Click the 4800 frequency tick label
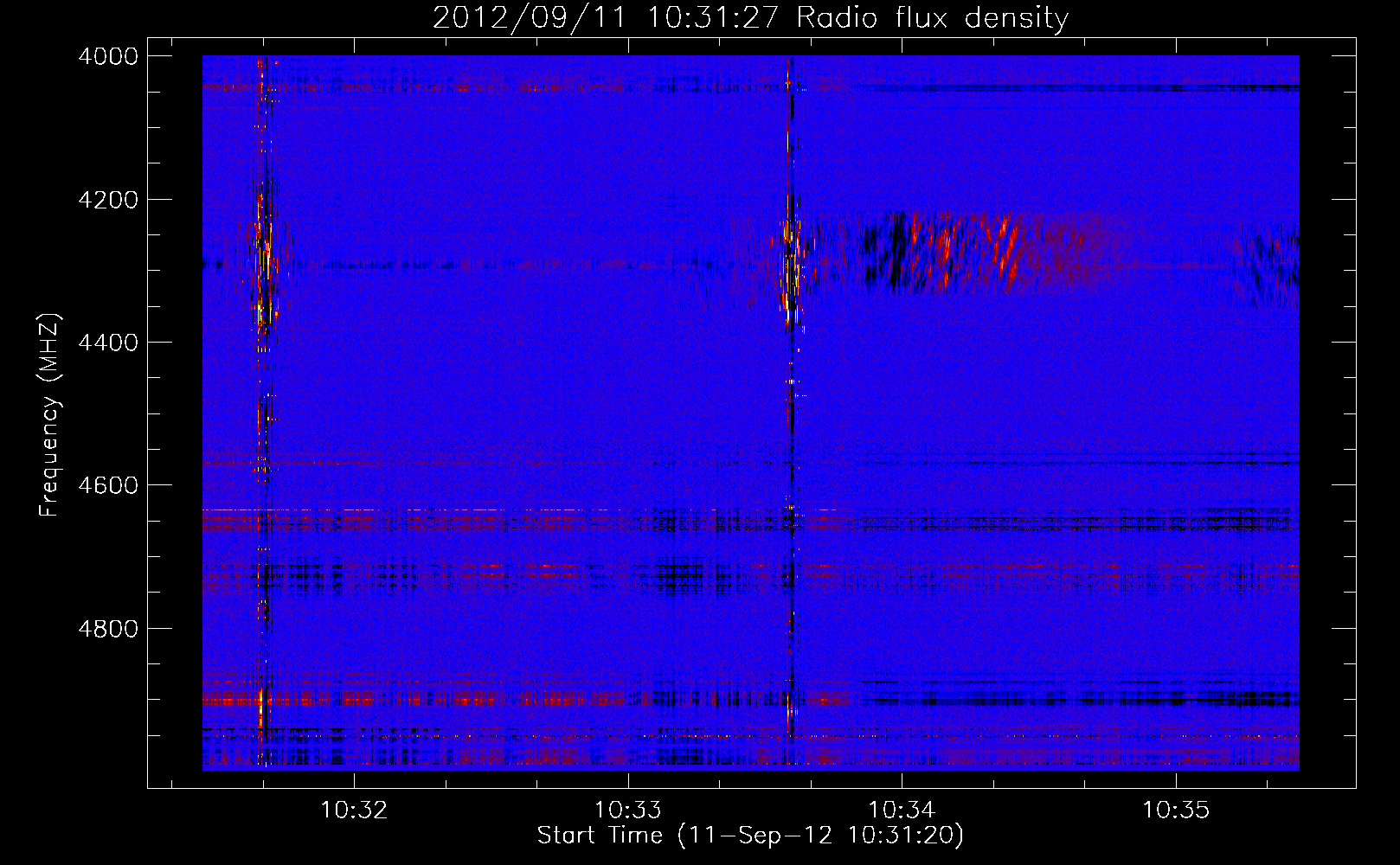The width and height of the screenshot is (1400, 865). (x=108, y=628)
